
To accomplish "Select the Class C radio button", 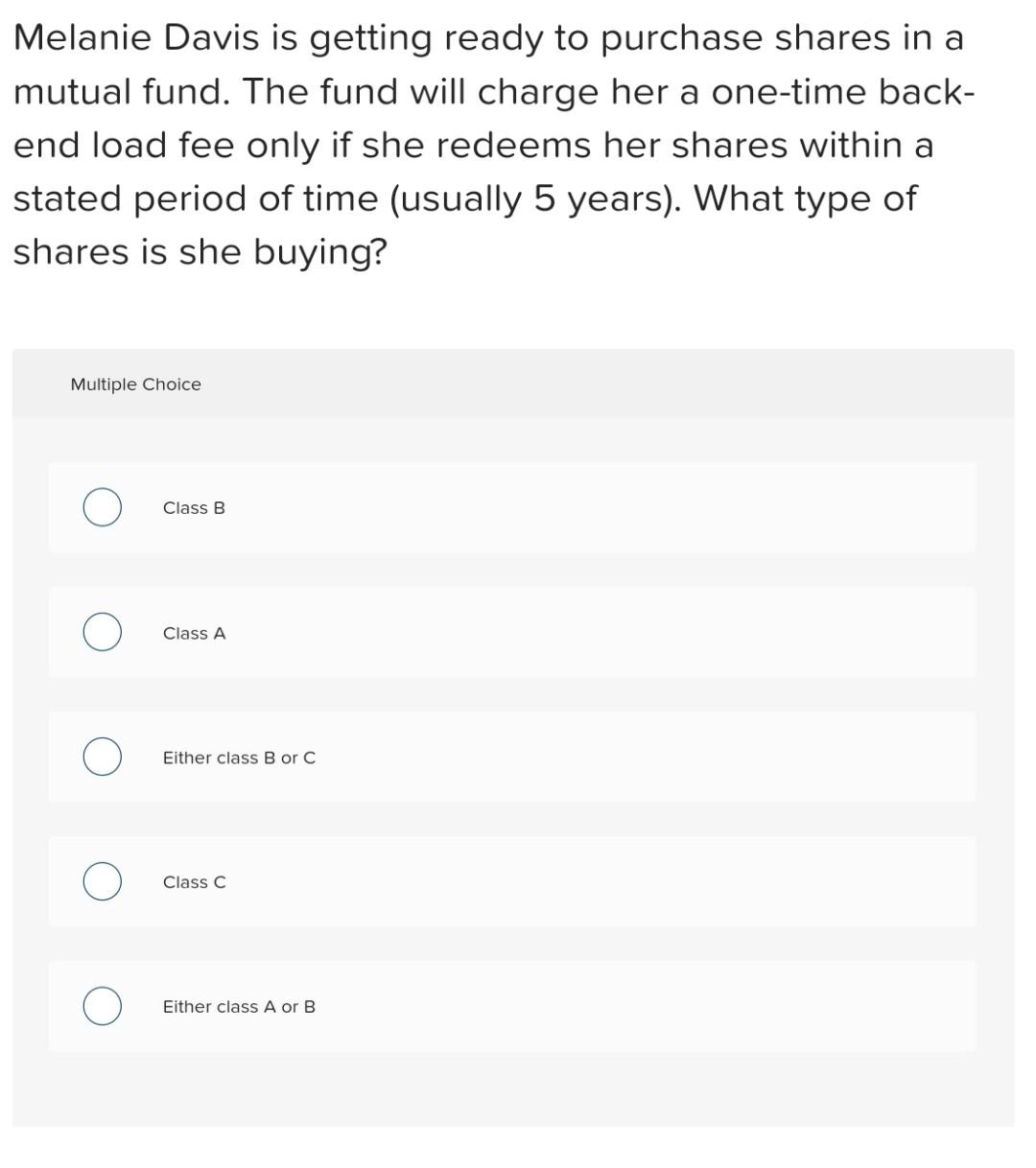I will [102, 881].
